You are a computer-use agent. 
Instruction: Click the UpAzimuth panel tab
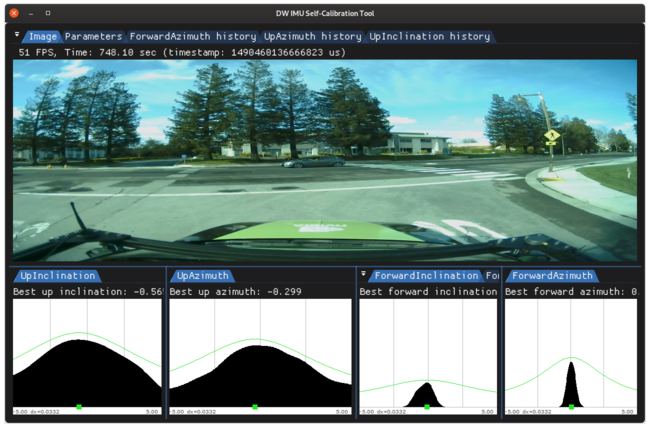pos(203,276)
